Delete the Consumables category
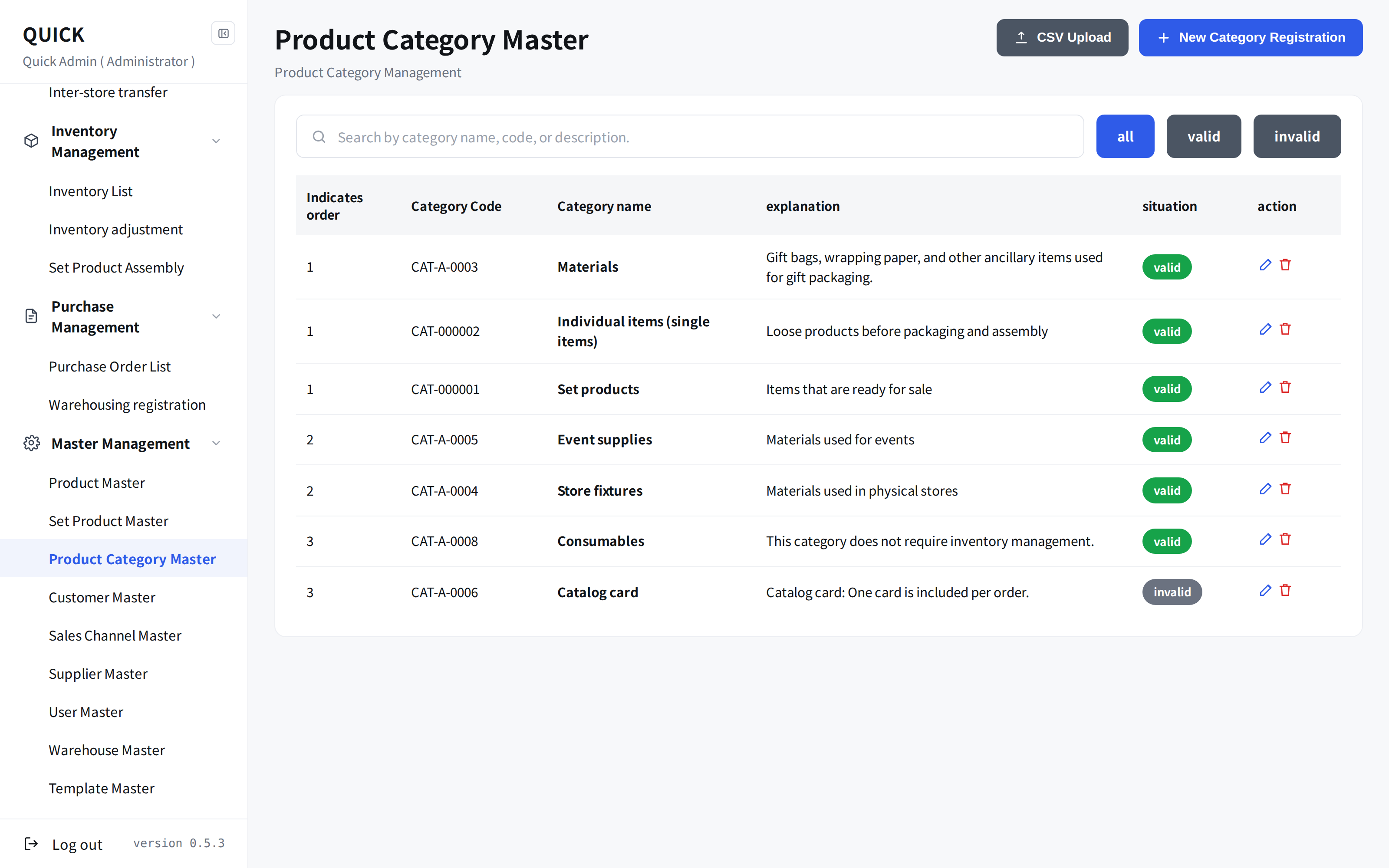Viewport: 1389px width, 868px height. pos(1285,539)
